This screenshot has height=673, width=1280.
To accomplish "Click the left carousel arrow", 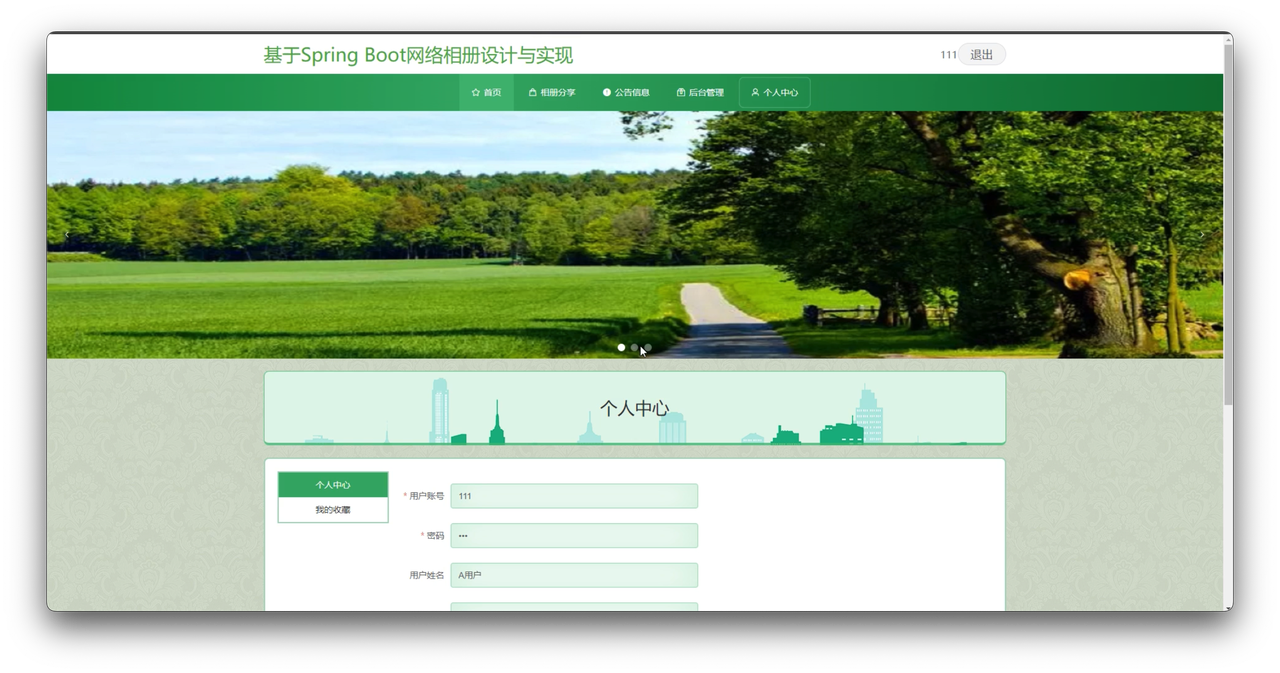I will (x=67, y=233).
